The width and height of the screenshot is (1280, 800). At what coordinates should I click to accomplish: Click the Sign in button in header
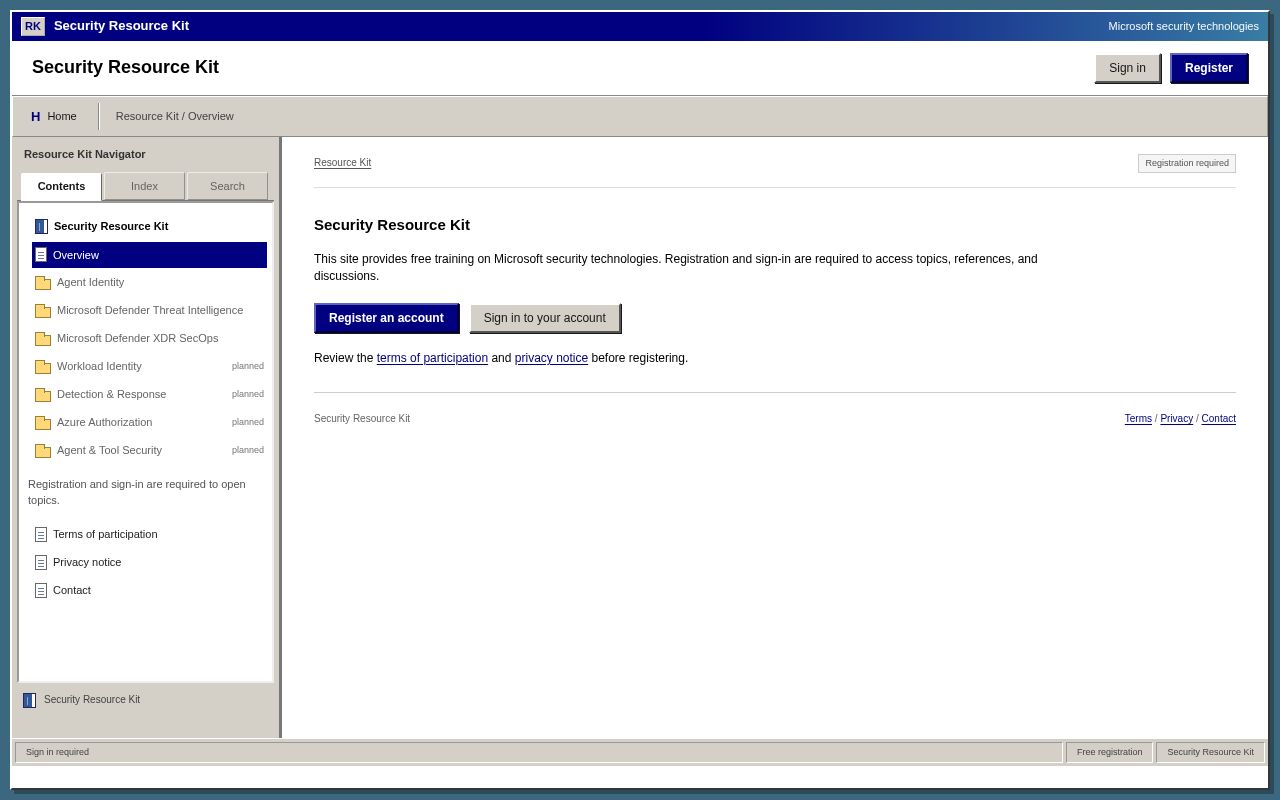1127,68
